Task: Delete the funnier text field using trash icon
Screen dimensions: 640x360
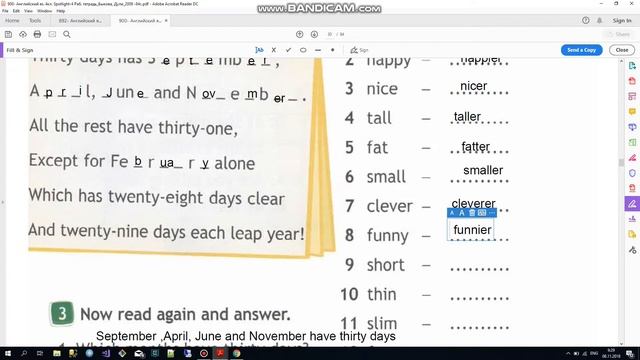Action: coord(472,213)
